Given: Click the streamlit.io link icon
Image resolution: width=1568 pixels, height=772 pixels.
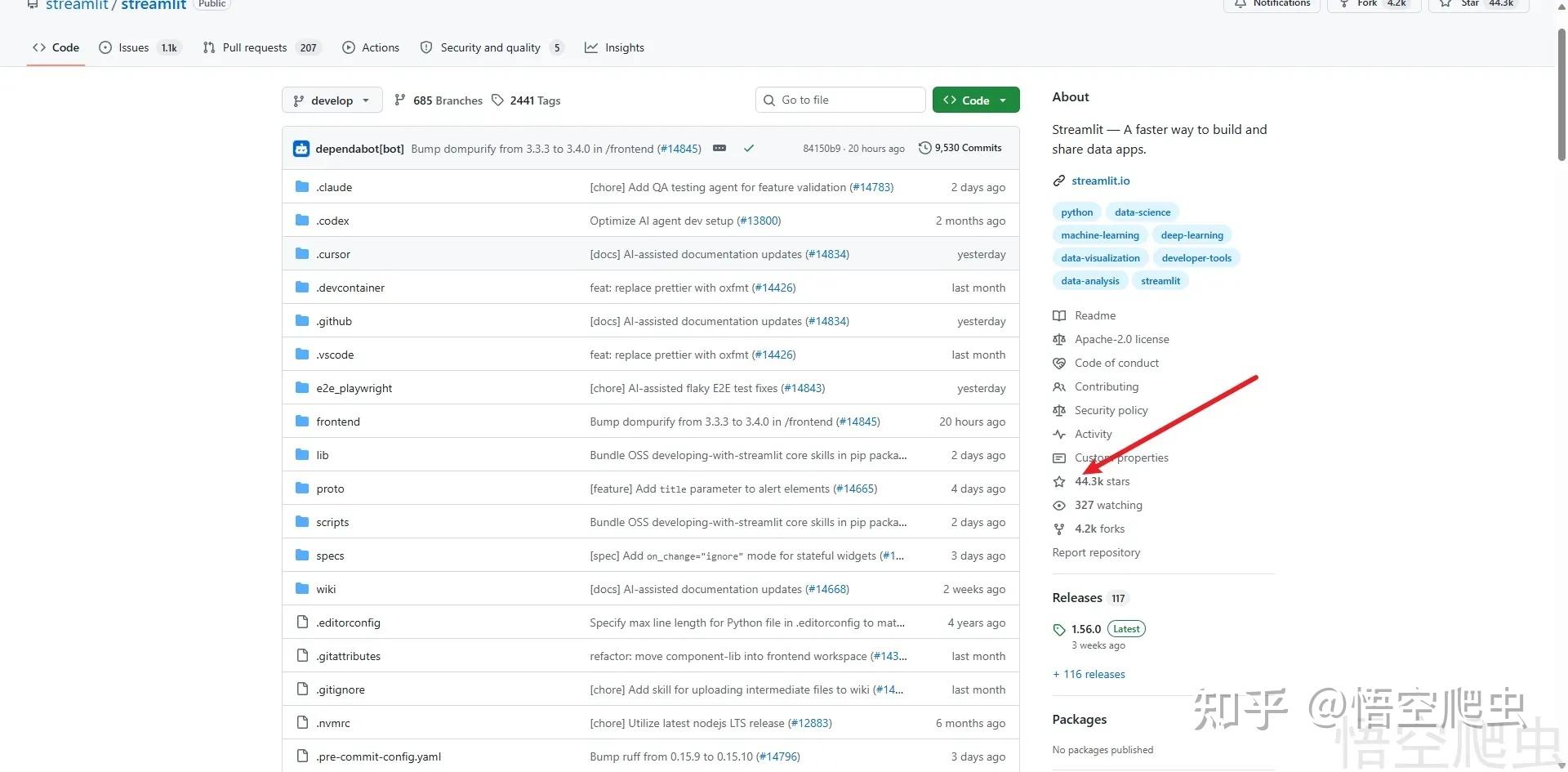Looking at the screenshot, I should [1059, 181].
